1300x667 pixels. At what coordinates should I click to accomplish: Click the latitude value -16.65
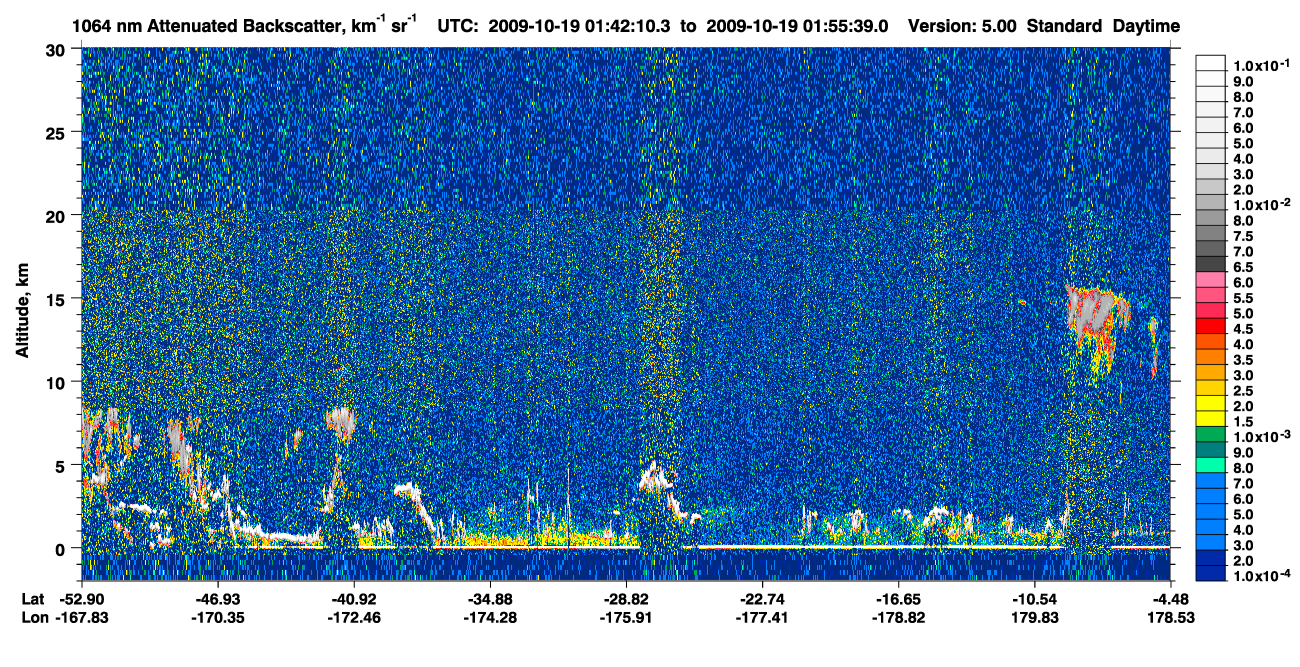[x=898, y=598]
